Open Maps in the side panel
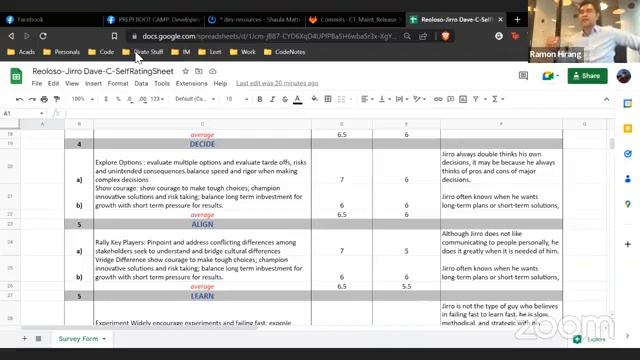 point(628,204)
